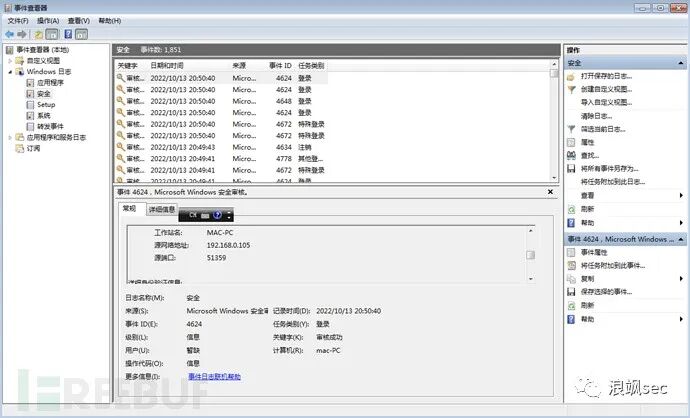Click the 属性 action icon
The height and width of the screenshot is (418, 690).
(x=571, y=143)
